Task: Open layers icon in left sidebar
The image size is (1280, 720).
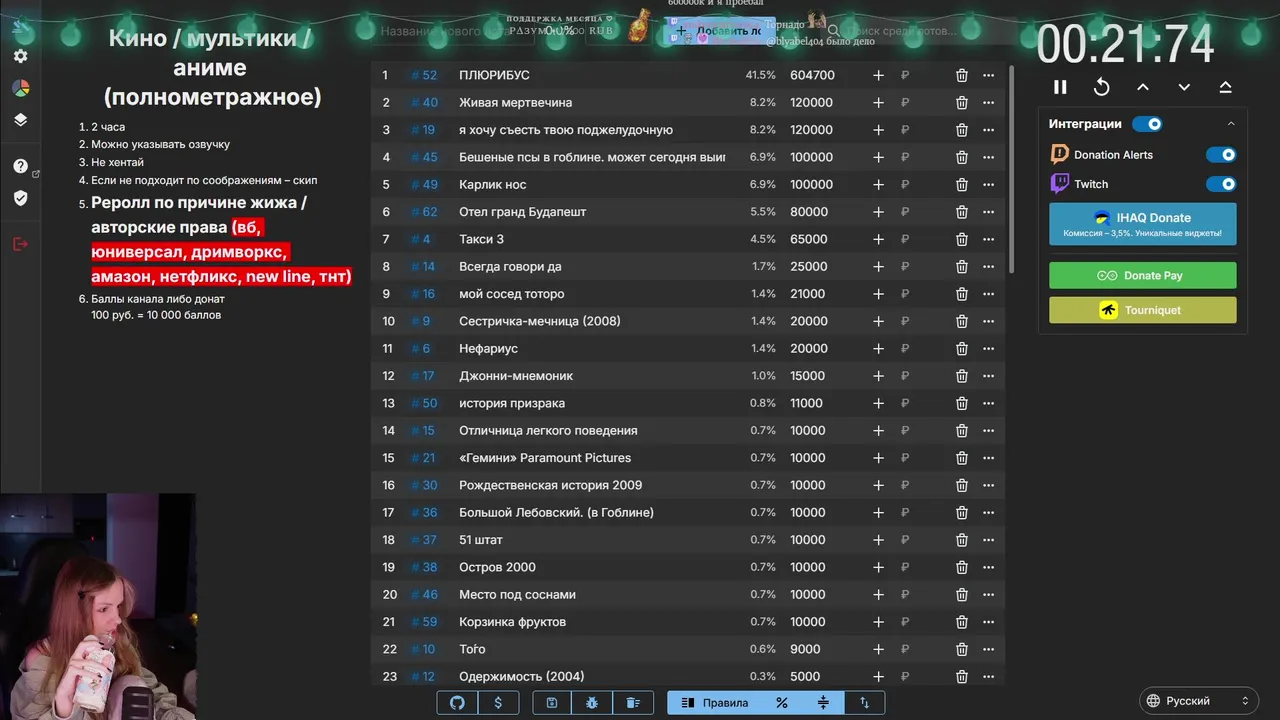Action: (20, 120)
